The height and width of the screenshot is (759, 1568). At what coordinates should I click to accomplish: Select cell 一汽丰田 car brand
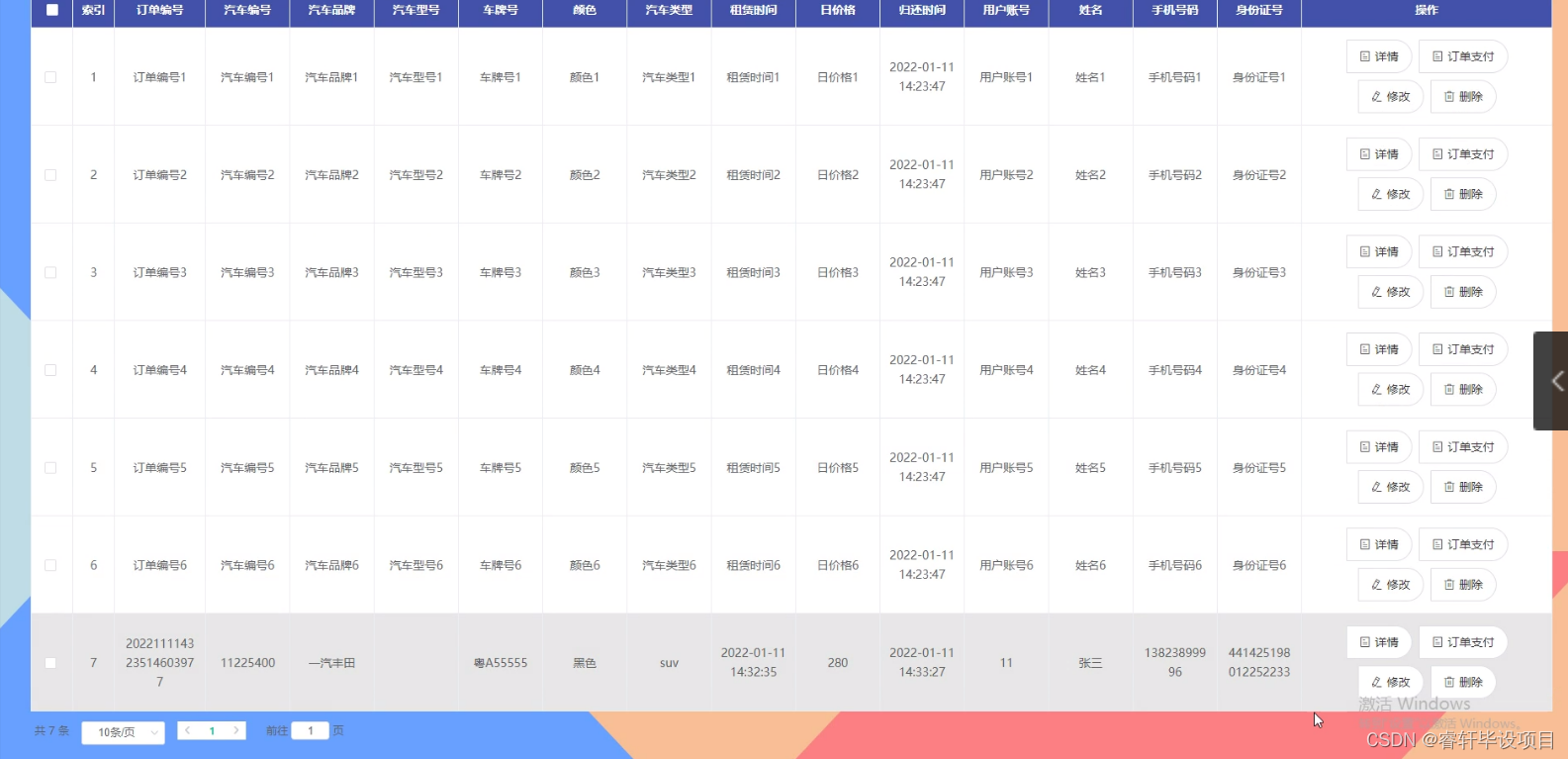[331, 663]
